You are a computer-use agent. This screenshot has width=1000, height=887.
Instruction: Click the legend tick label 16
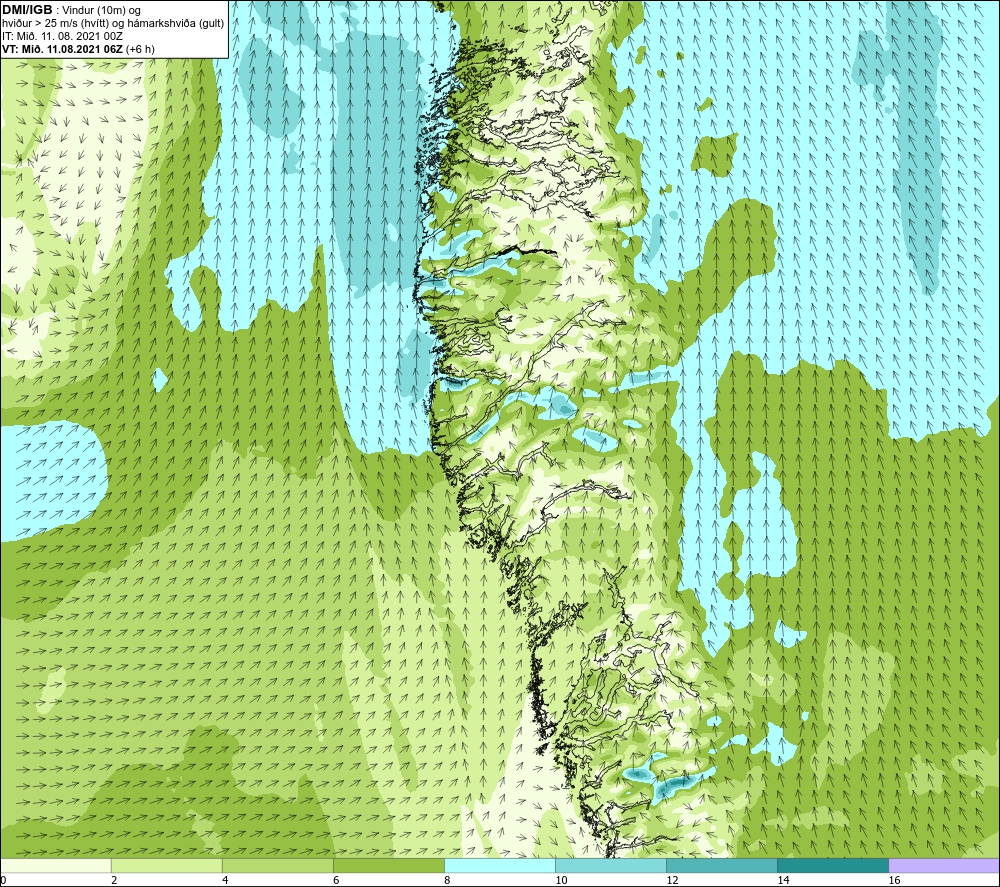(x=894, y=881)
